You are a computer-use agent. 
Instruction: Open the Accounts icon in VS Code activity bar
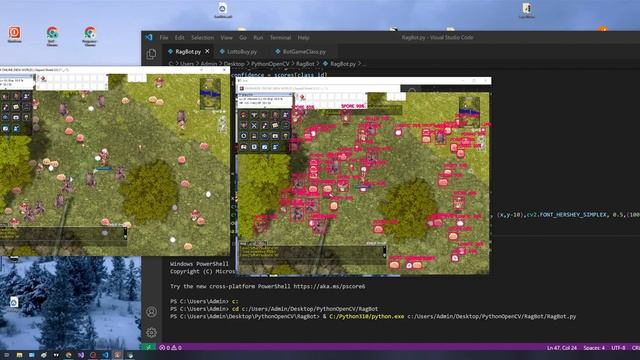click(x=151, y=312)
